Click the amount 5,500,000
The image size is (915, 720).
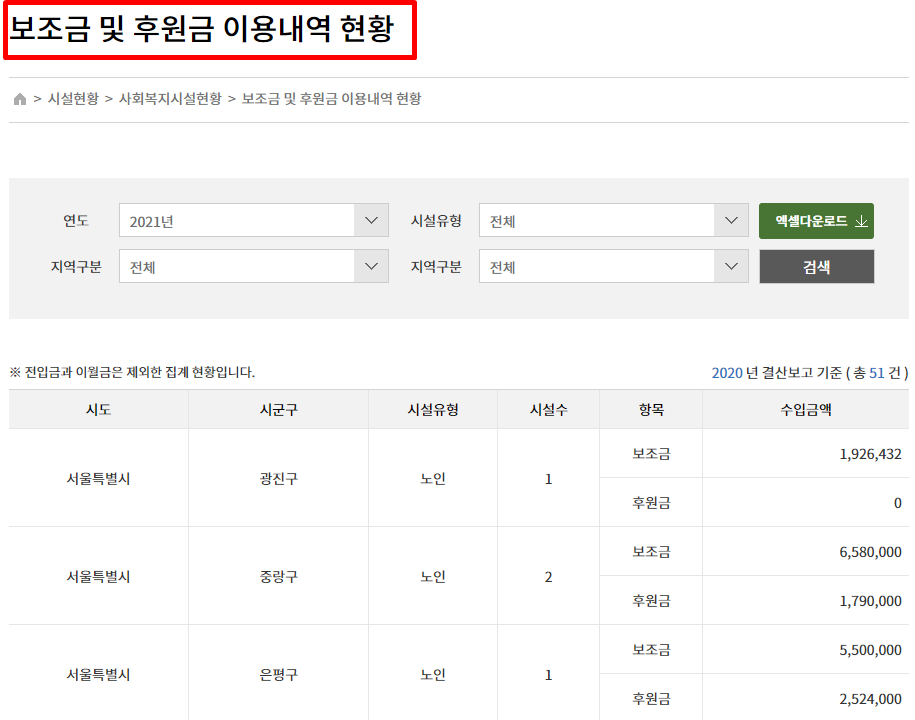click(x=870, y=650)
